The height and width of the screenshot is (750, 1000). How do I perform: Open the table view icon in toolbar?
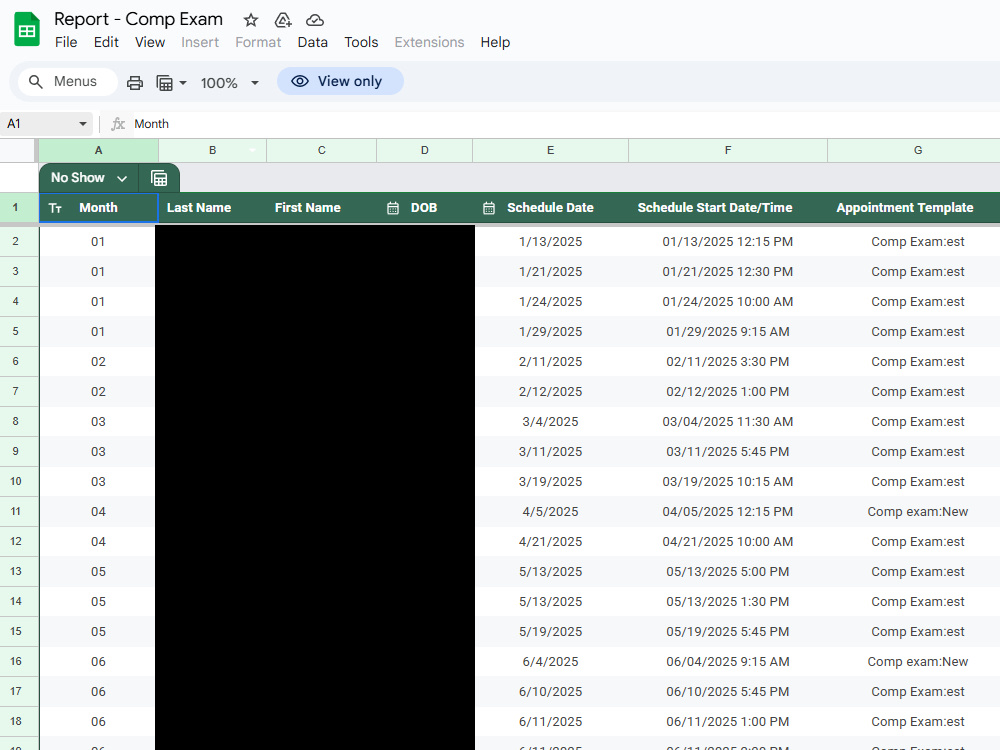coord(165,83)
